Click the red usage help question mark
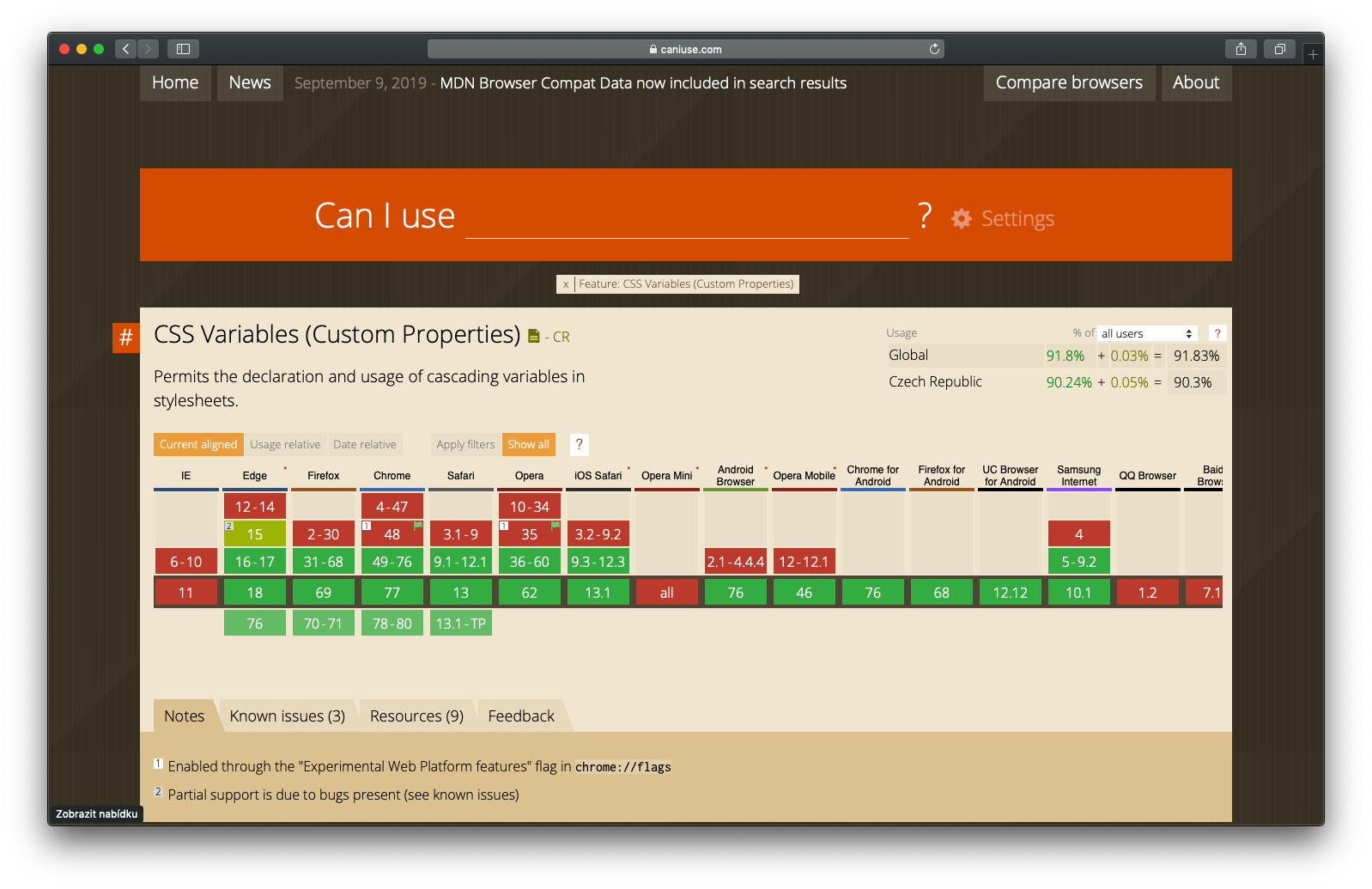The image size is (1372, 889). [x=1217, y=333]
